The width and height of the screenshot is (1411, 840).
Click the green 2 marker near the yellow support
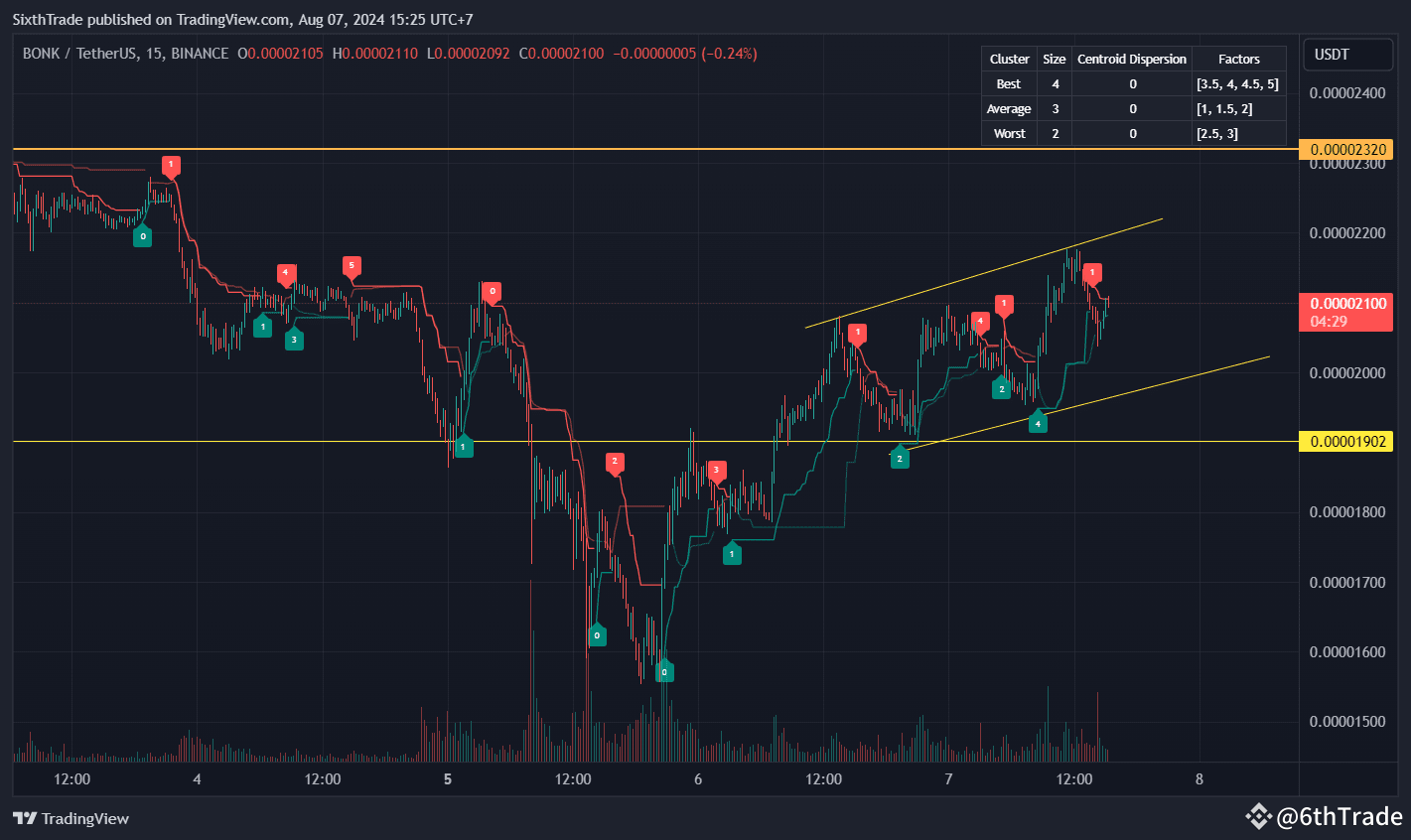point(901,457)
